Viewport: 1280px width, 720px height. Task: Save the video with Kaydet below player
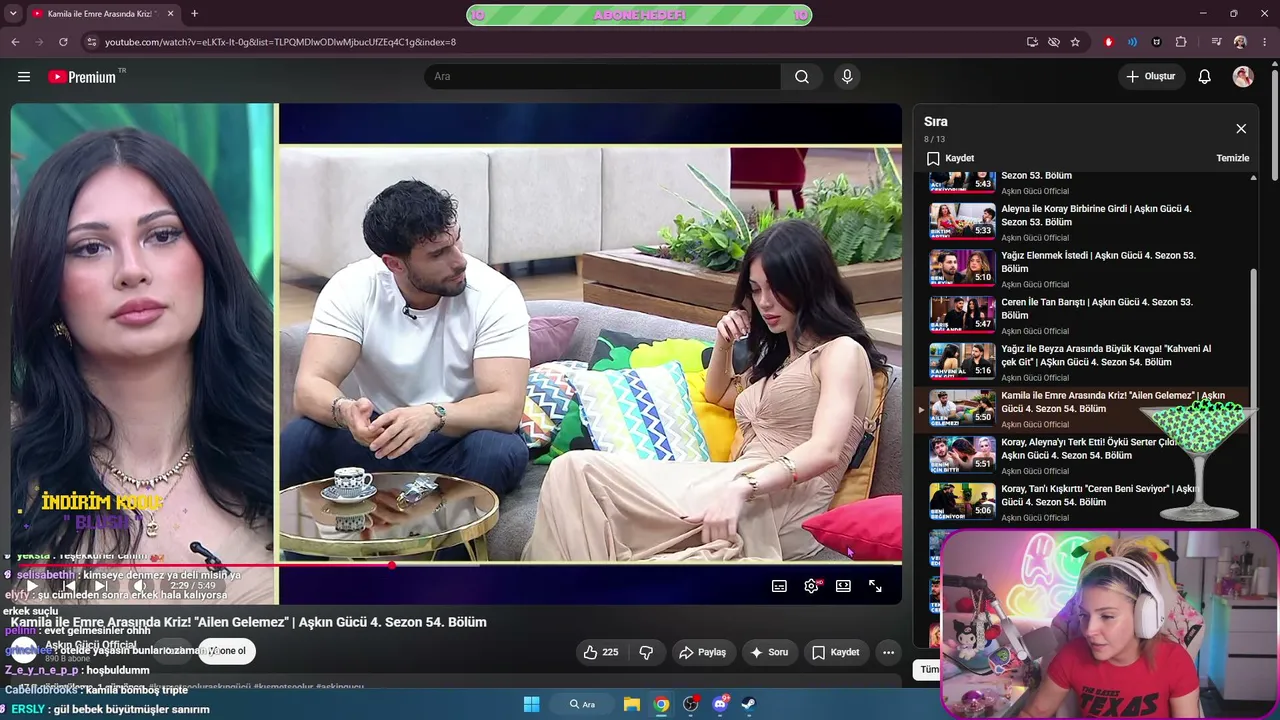point(835,652)
